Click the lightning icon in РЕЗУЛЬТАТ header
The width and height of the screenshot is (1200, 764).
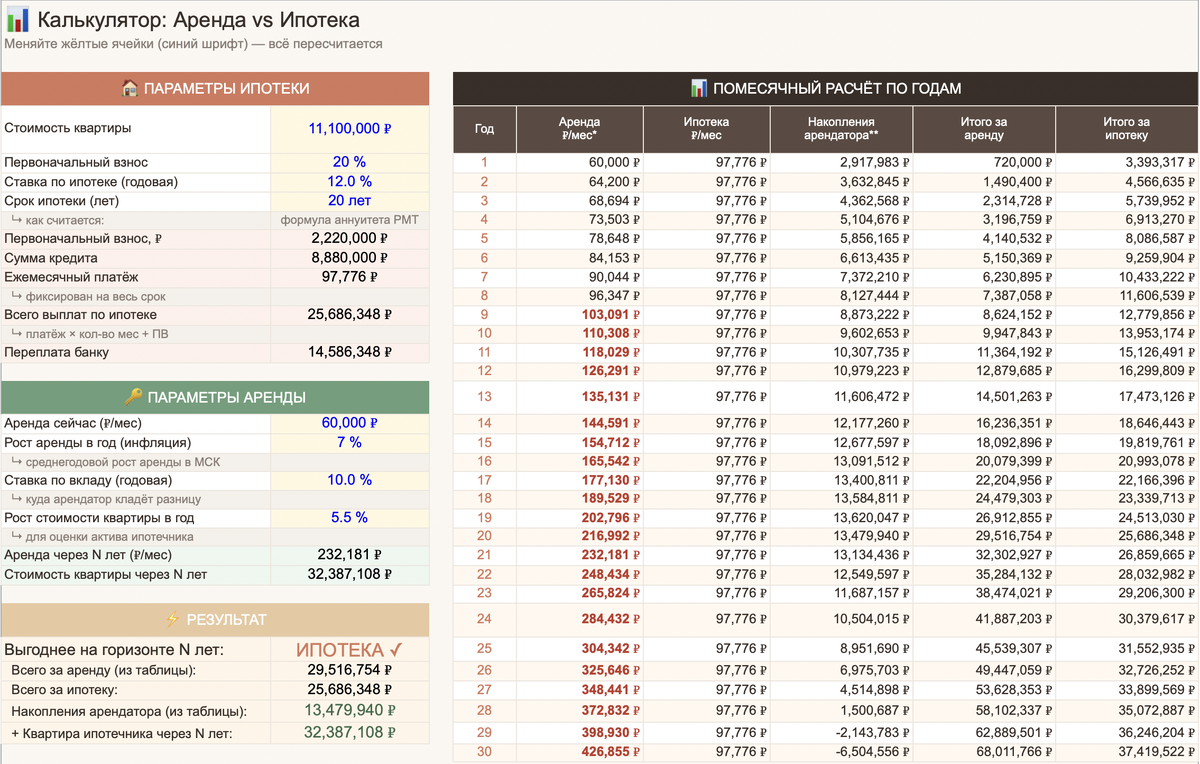(170, 620)
